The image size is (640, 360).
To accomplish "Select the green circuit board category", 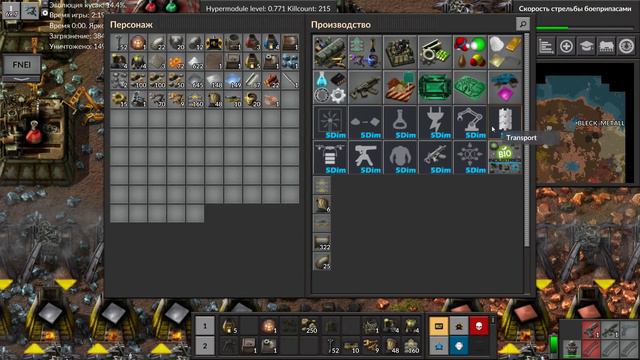I will point(470,87).
